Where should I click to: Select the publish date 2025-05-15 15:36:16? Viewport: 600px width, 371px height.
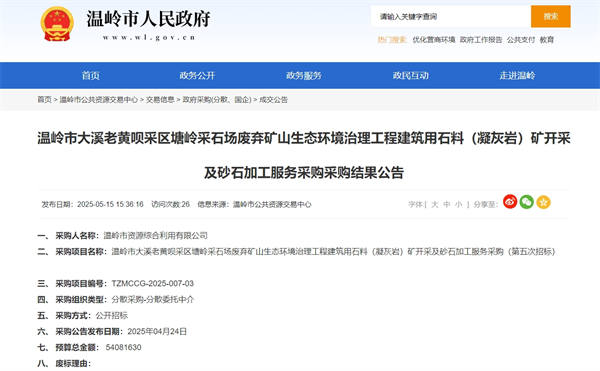point(110,205)
